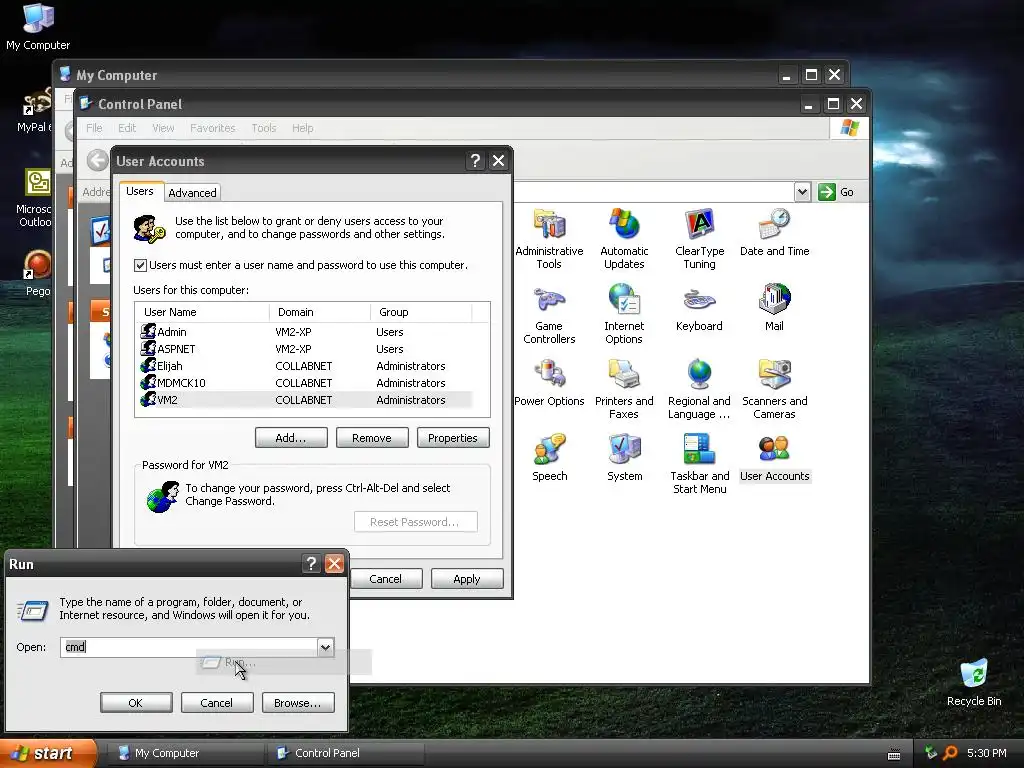Click the Add... button
Viewport: 1024px width, 768px height.
coord(291,438)
